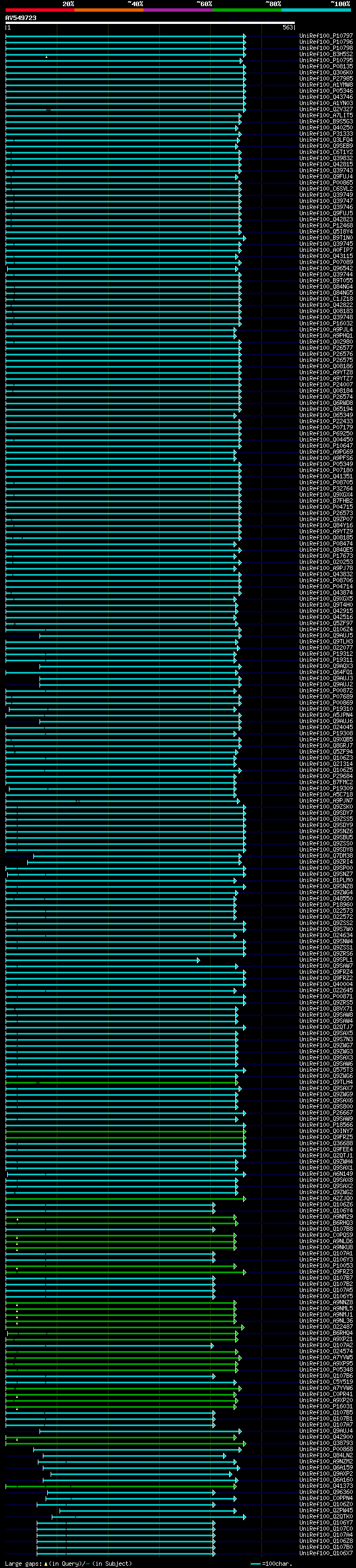Open hit UniRef100_Q107B8
Screen dimensions: 356x1568
click(325, 1228)
